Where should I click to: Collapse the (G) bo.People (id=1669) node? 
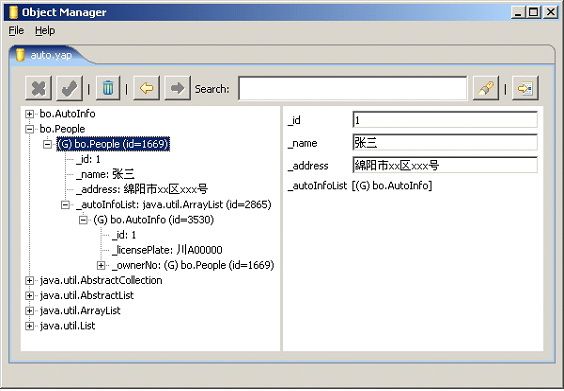click(47, 144)
